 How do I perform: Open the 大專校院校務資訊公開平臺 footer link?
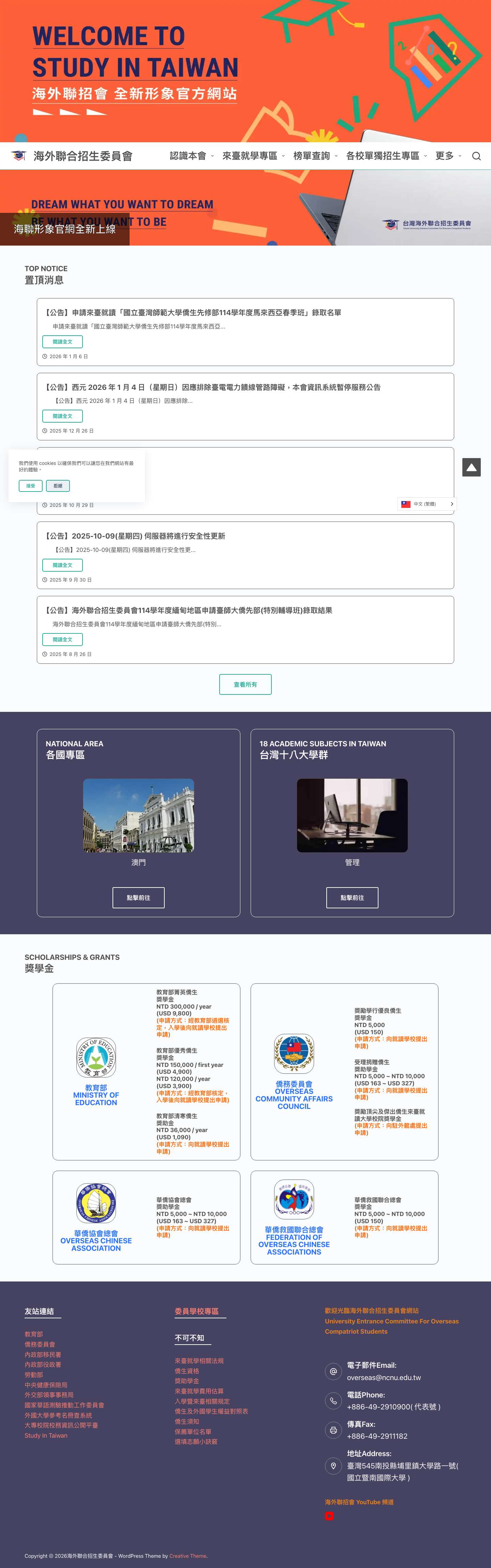[61, 1425]
